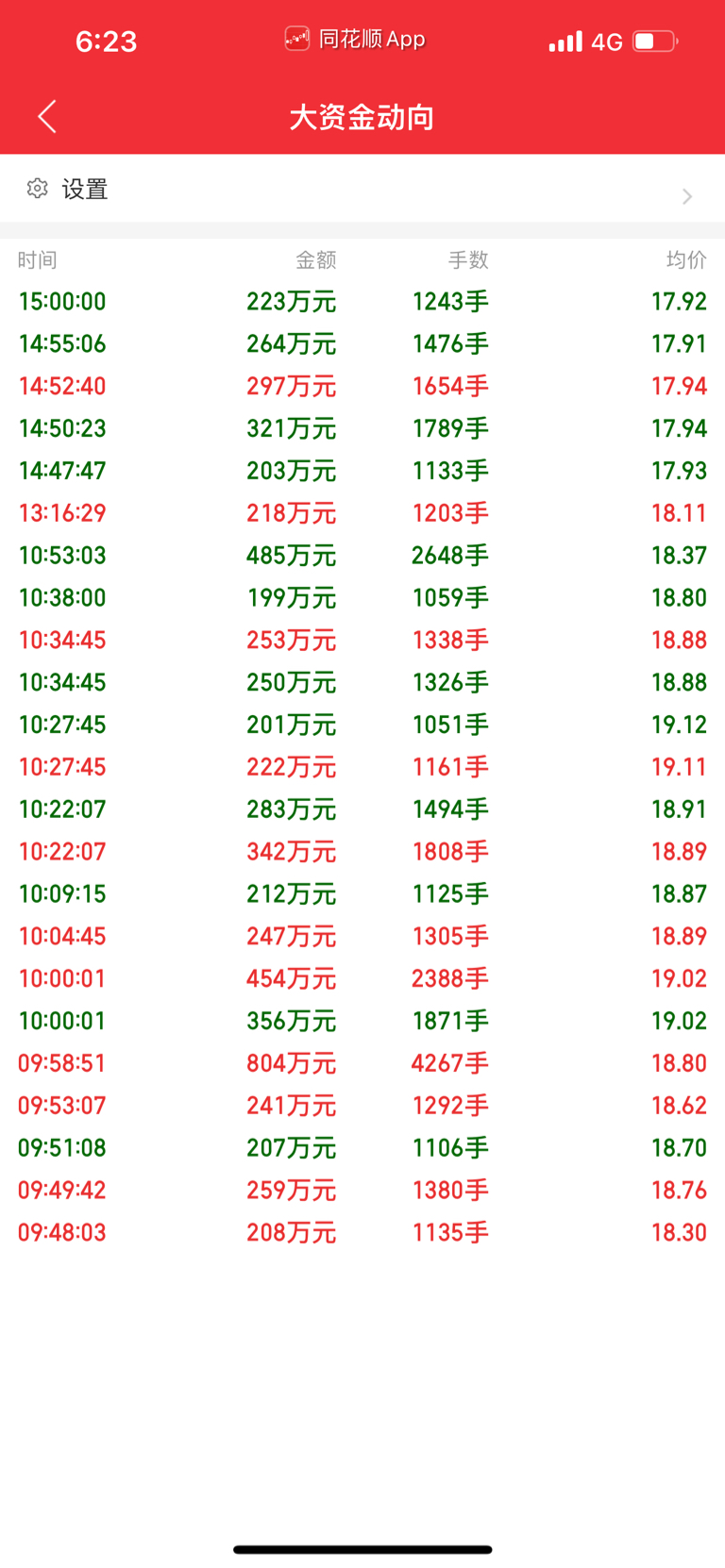Viewport: 725px width, 1568px height.
Task: Return to 同花顺 App via status link
Action: point(356,40)
